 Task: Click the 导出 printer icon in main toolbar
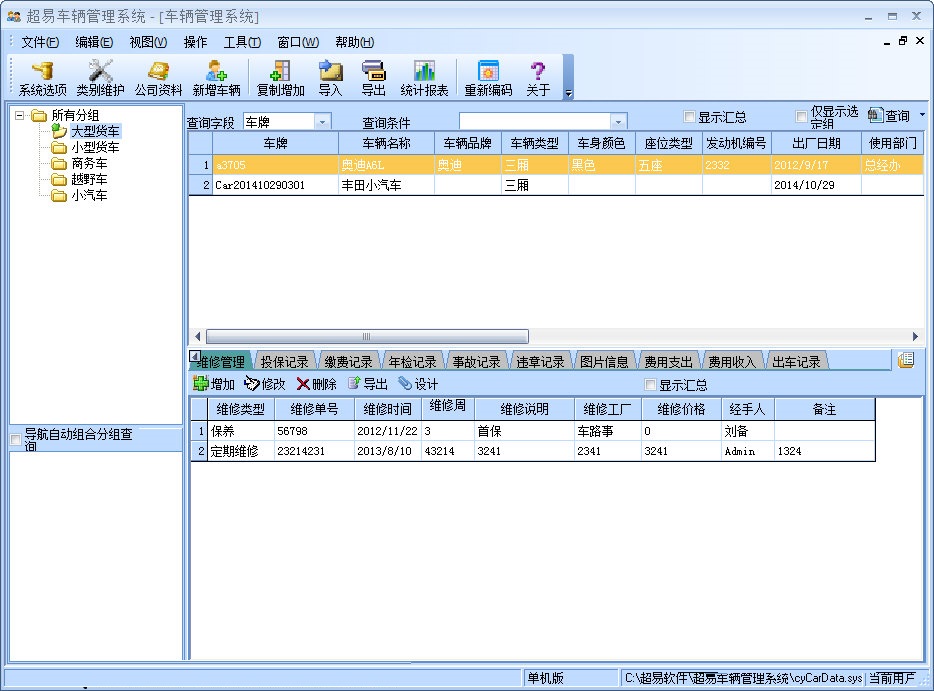tap(373, 78)
